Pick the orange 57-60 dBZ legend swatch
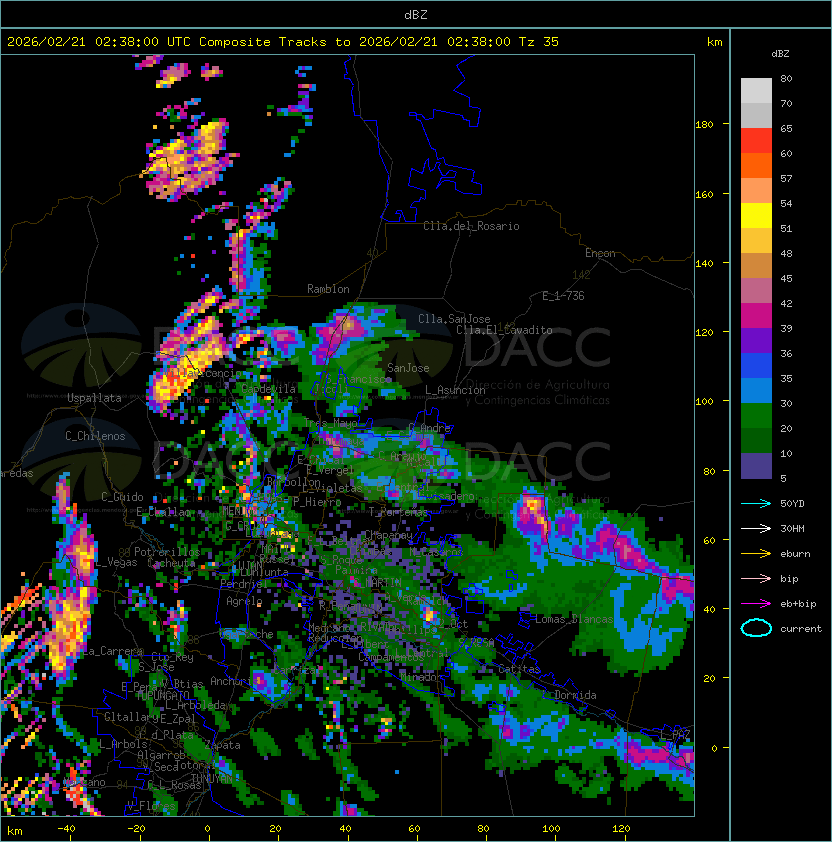 756,165
